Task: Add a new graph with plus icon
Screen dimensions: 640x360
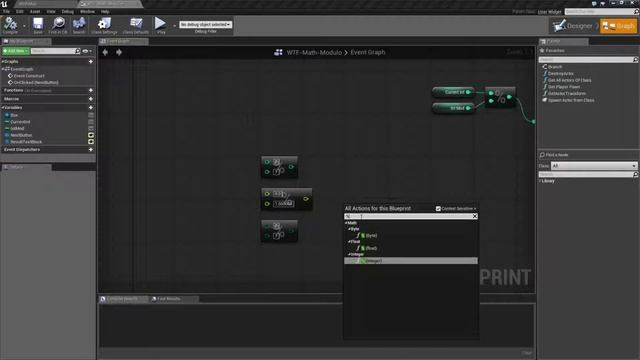Action: coord(91,62)
